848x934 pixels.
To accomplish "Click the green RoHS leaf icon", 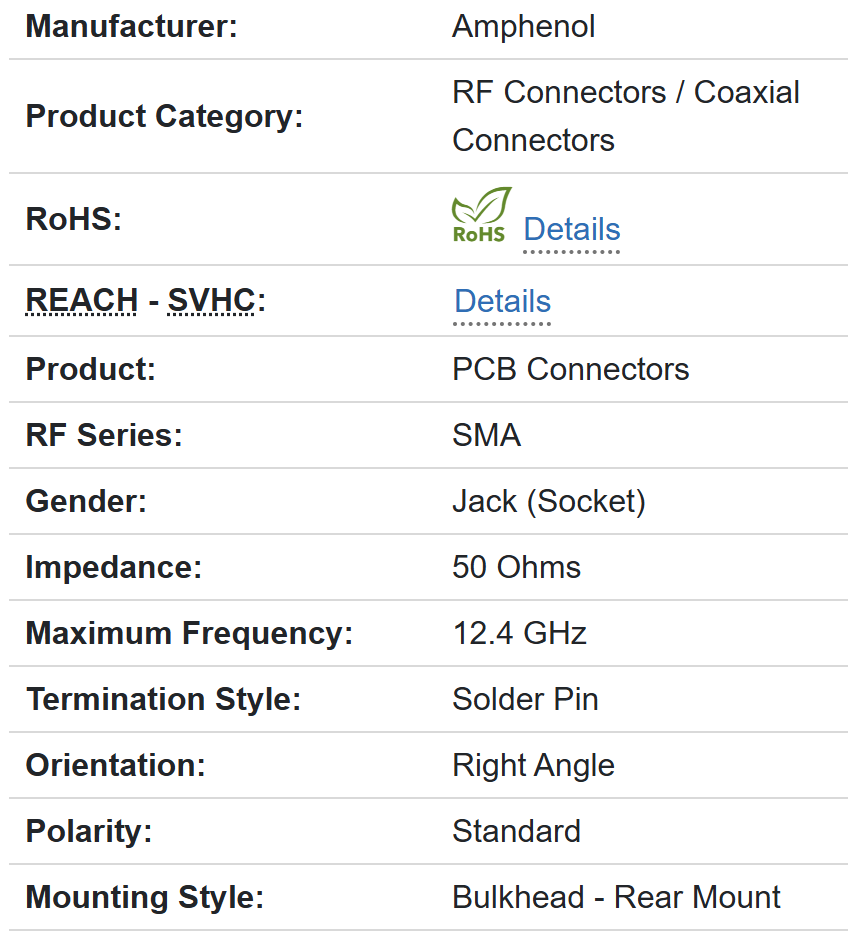I will pos(480,215).
